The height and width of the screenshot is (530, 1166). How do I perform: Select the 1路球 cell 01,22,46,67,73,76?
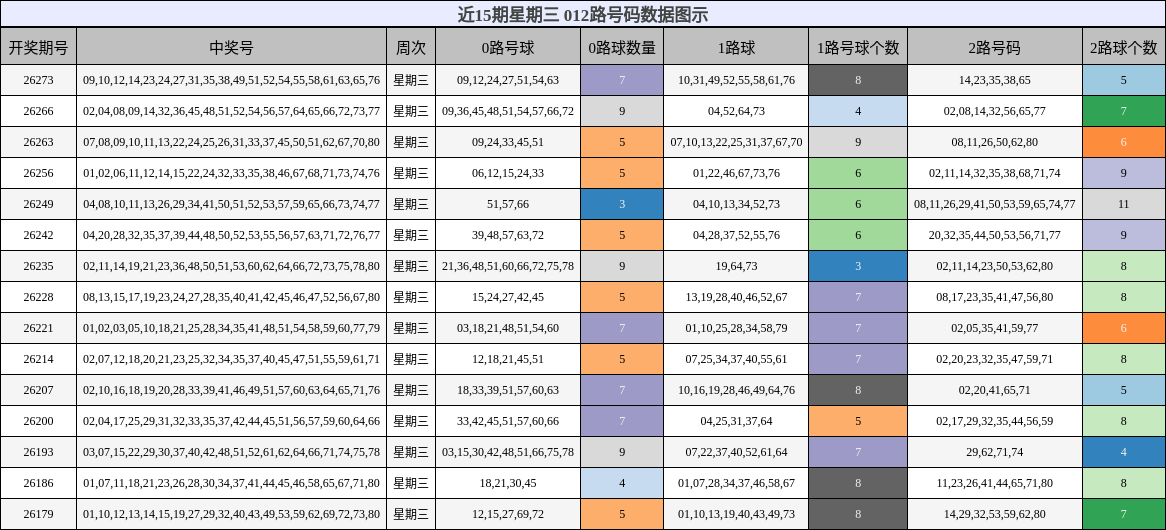(x=736, y=173)
